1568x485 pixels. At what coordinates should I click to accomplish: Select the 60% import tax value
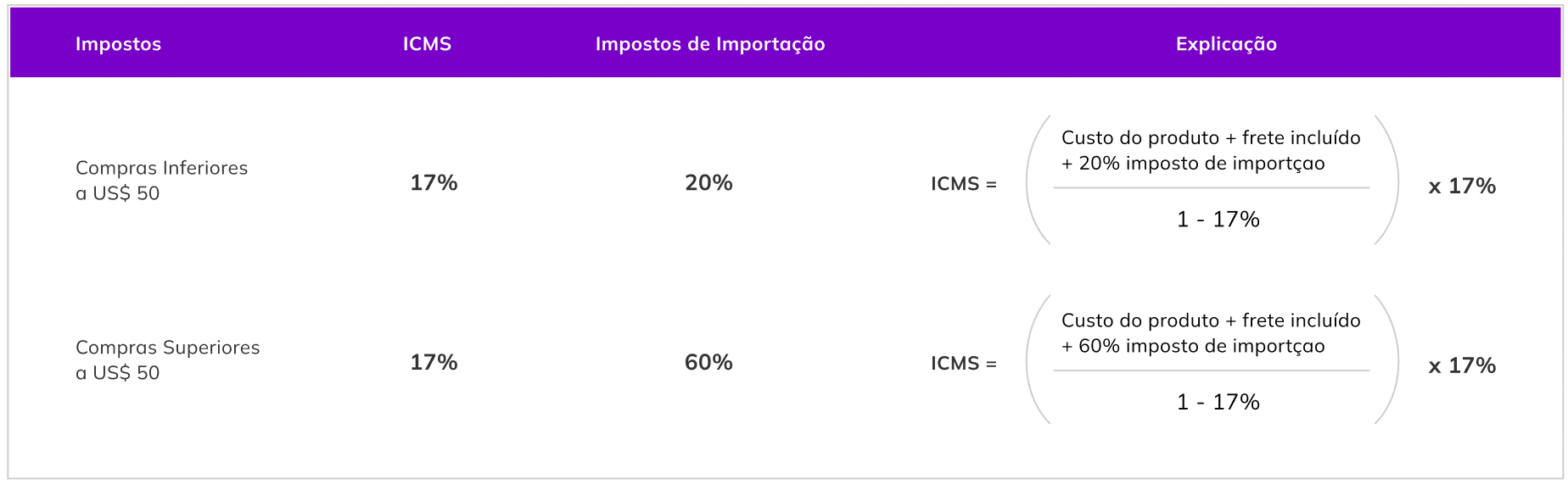[x=708, y=362]
